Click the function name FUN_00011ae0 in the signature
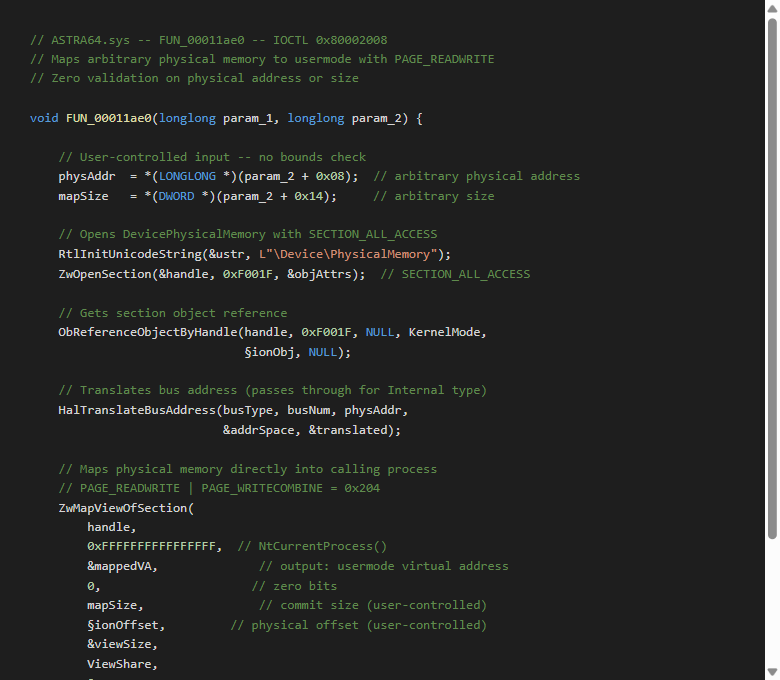This screenshot has height=680, width=780. [x=108, y=118]
